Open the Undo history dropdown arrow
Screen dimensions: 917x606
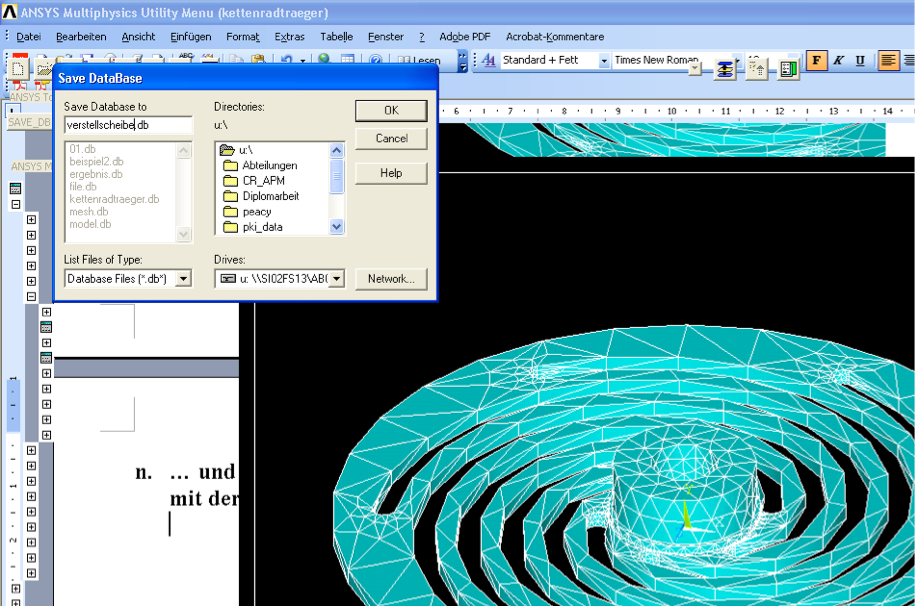(x=303, y=60)
